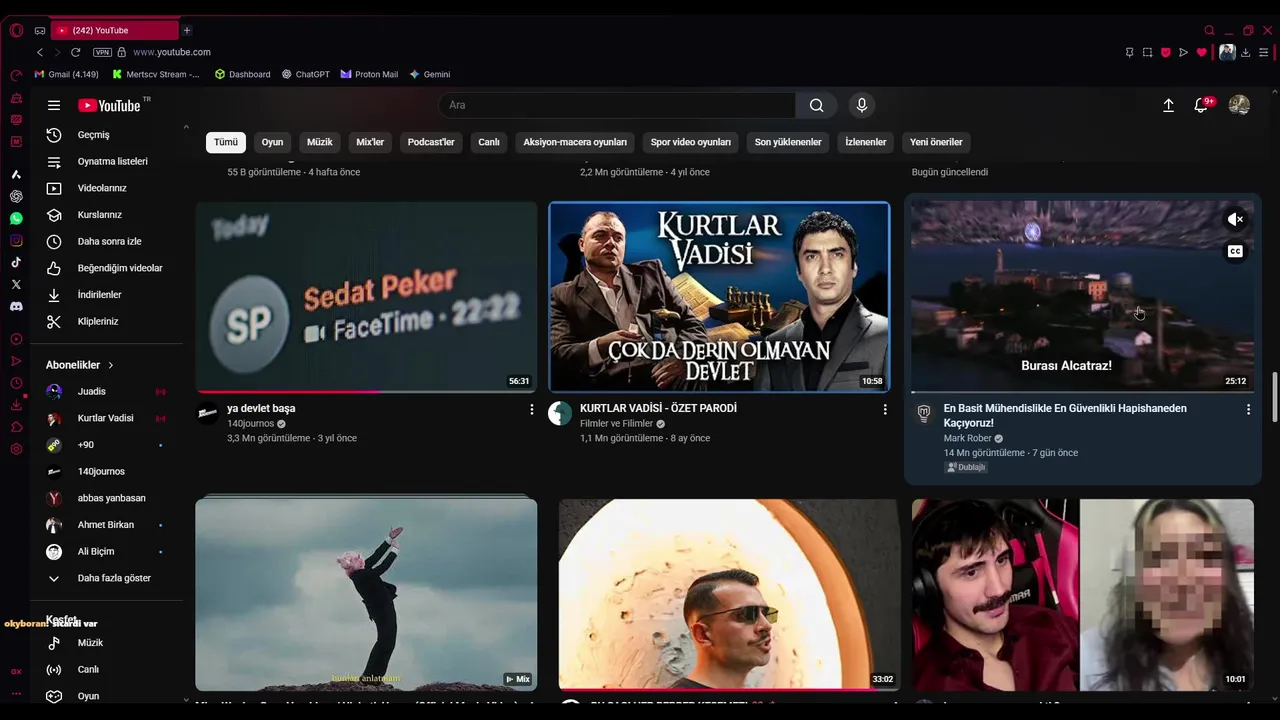Viewport: 1280px width, 720px height.
Task: Open Gmail bookmark in bookmarks bar
Action: (x=67, y=74)
